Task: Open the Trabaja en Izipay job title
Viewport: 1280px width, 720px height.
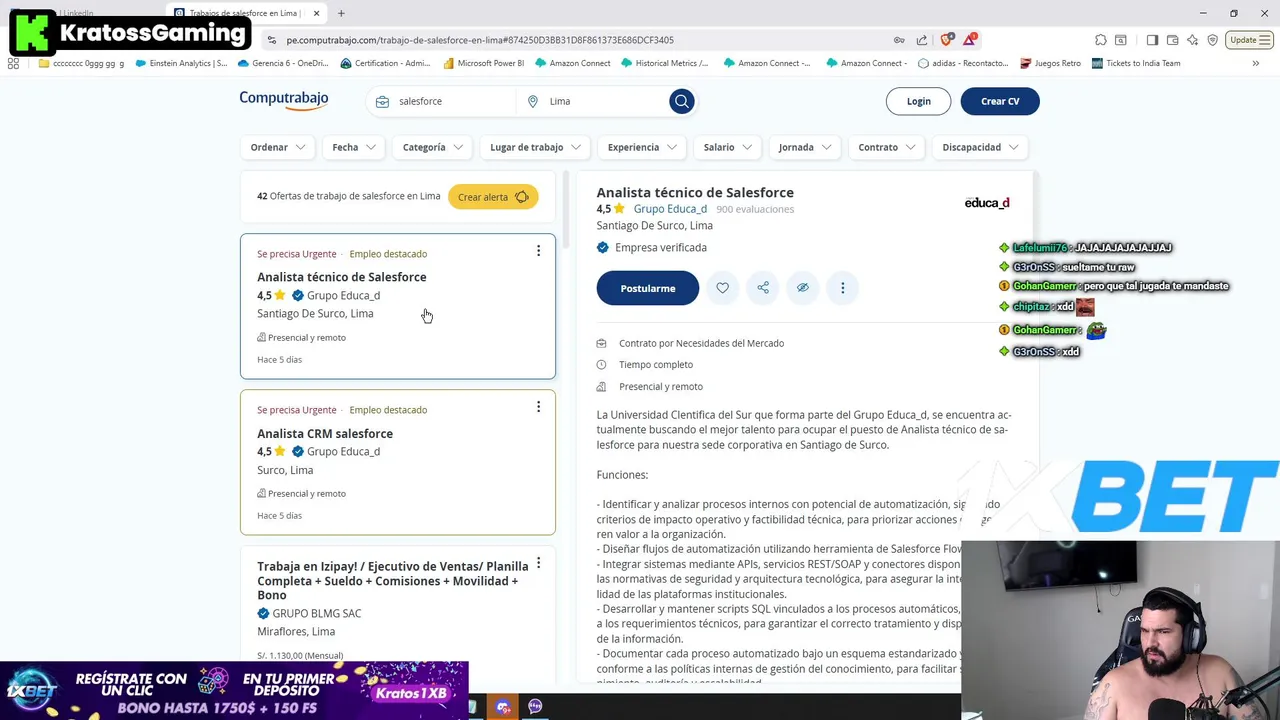Action: 393,580
